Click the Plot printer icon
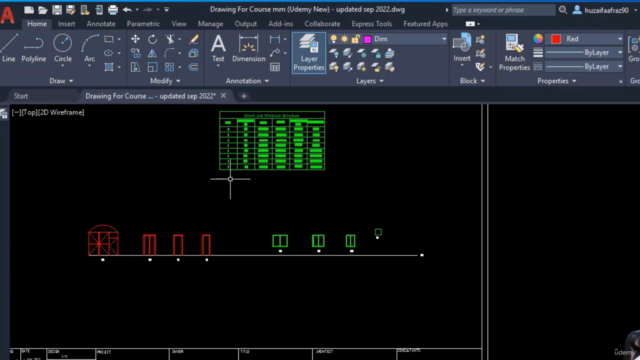 (113, 9)
